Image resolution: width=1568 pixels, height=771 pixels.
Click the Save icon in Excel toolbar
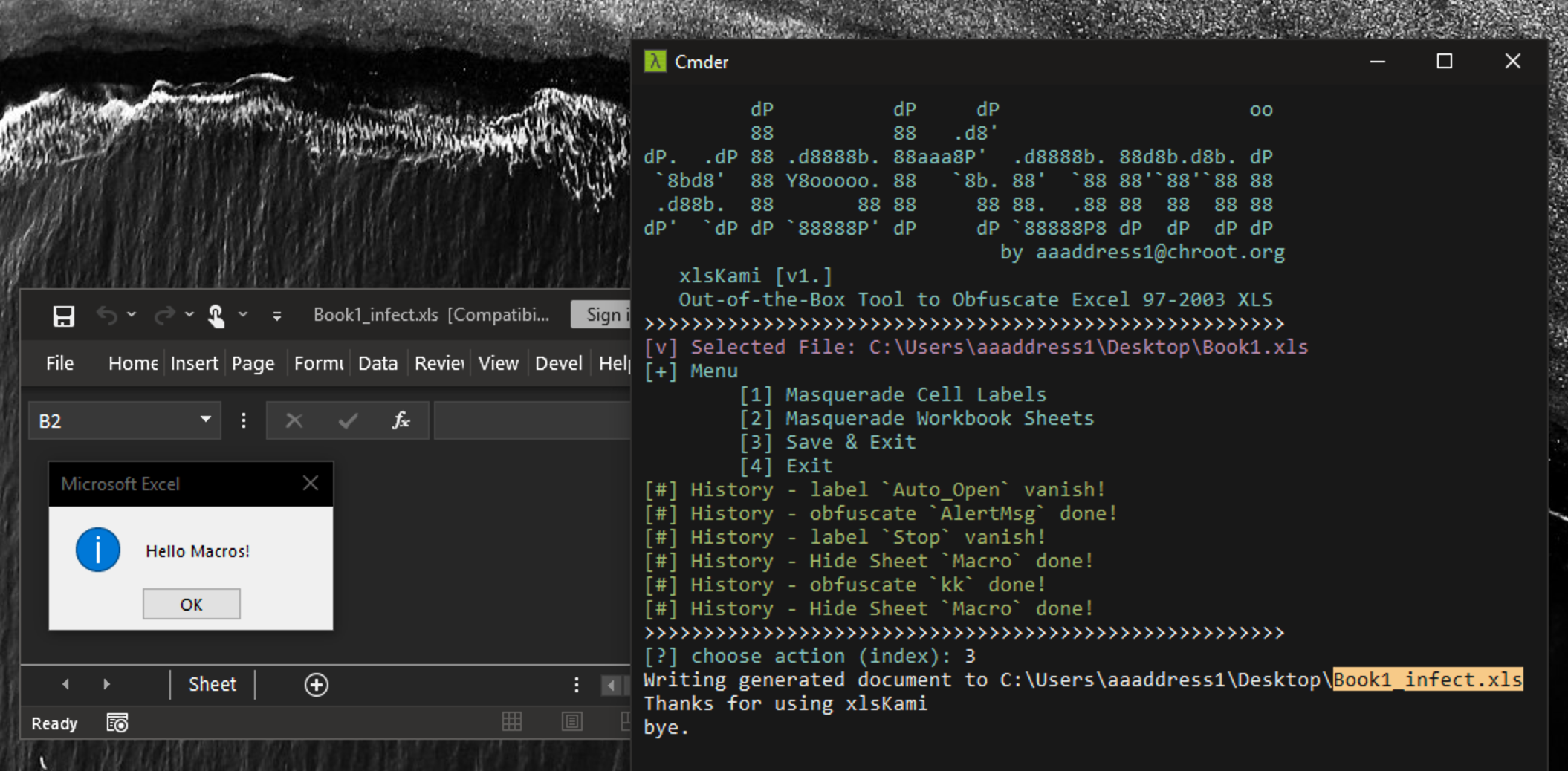click(x=64, y=316)
